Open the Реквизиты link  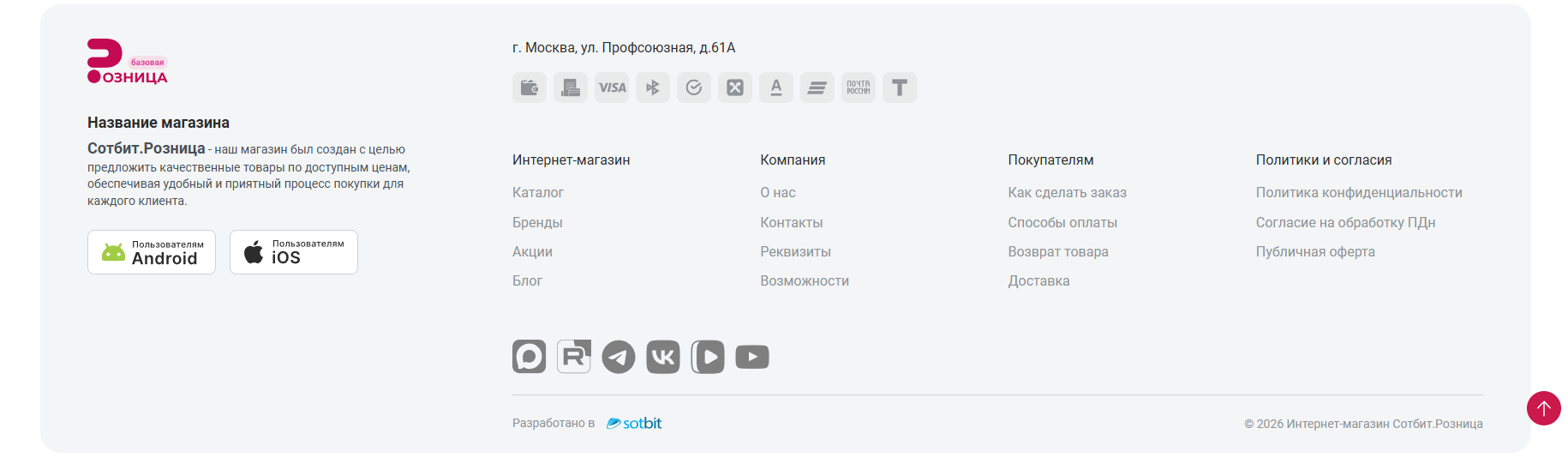796,251
